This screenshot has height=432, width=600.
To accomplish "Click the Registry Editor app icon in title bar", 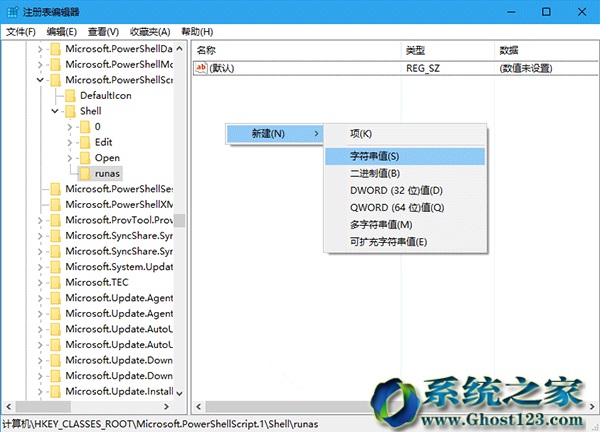I will (x=12, y=12).
